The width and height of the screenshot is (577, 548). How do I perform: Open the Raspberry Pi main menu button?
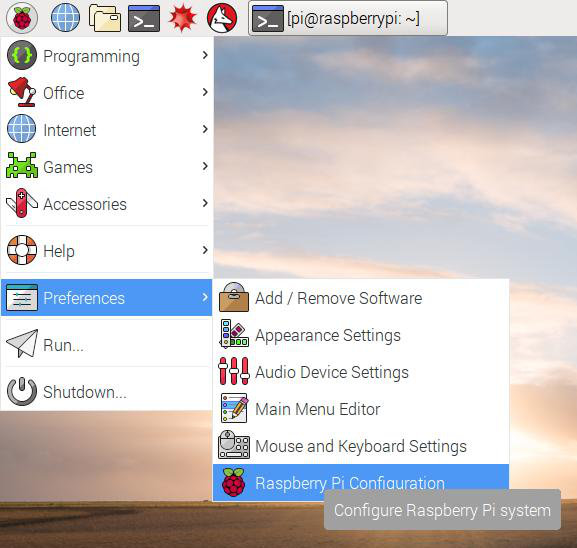tap(22, 18)
